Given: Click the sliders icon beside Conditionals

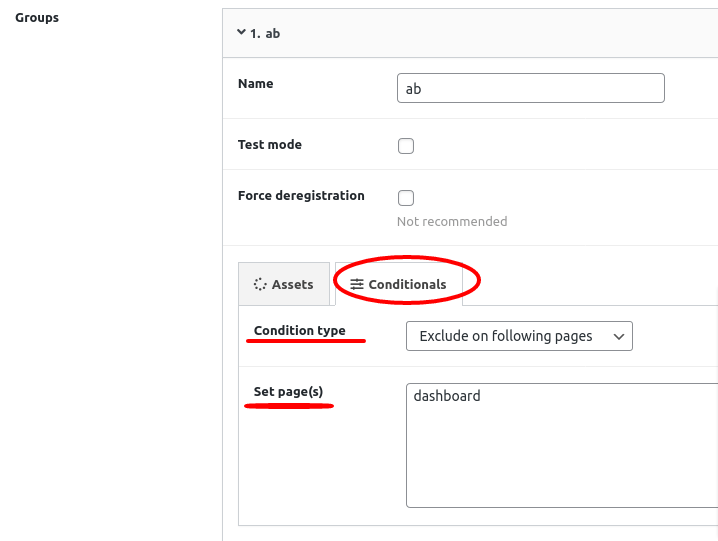Looking at the screenshot, I should click(x=357, y=284).
